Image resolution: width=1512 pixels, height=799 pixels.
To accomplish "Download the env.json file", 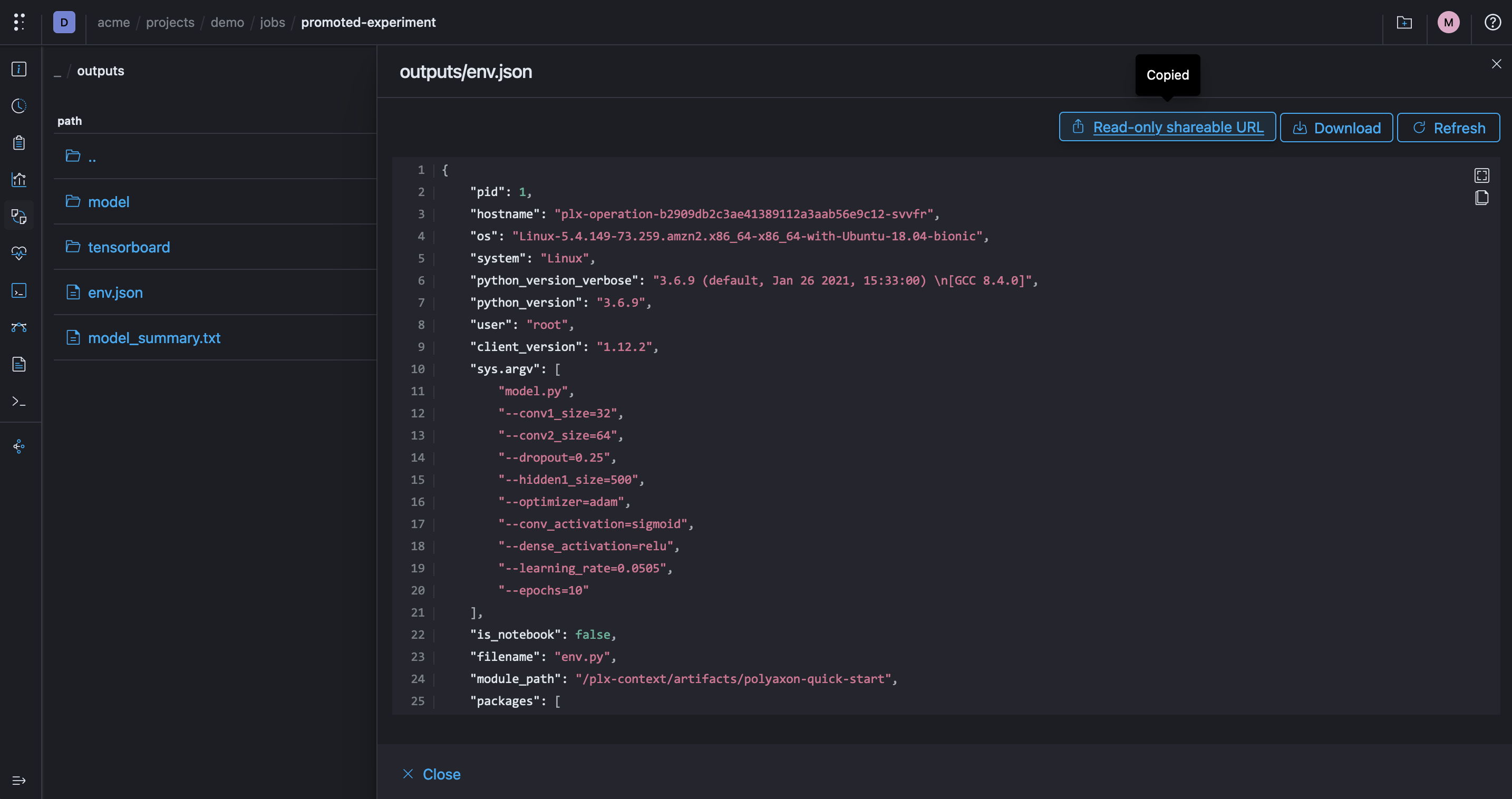I will point(1336,128).
